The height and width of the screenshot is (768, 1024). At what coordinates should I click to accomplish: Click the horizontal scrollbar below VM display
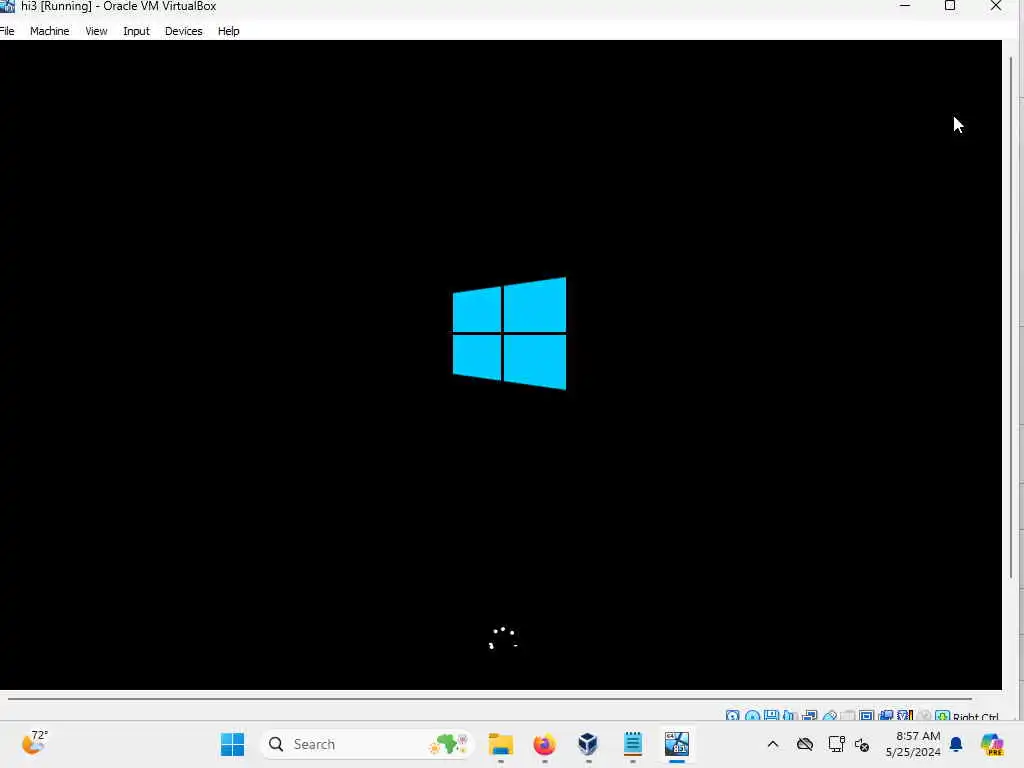click(490, 699)
